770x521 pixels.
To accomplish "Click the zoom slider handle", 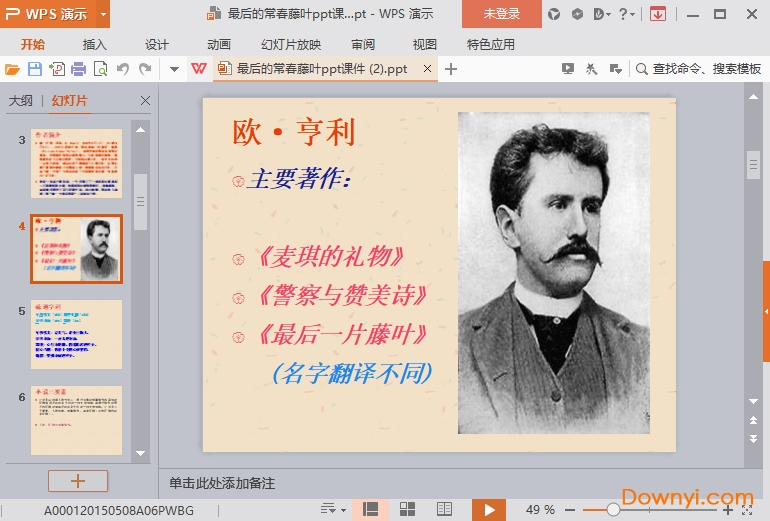I will coord(613,509).
